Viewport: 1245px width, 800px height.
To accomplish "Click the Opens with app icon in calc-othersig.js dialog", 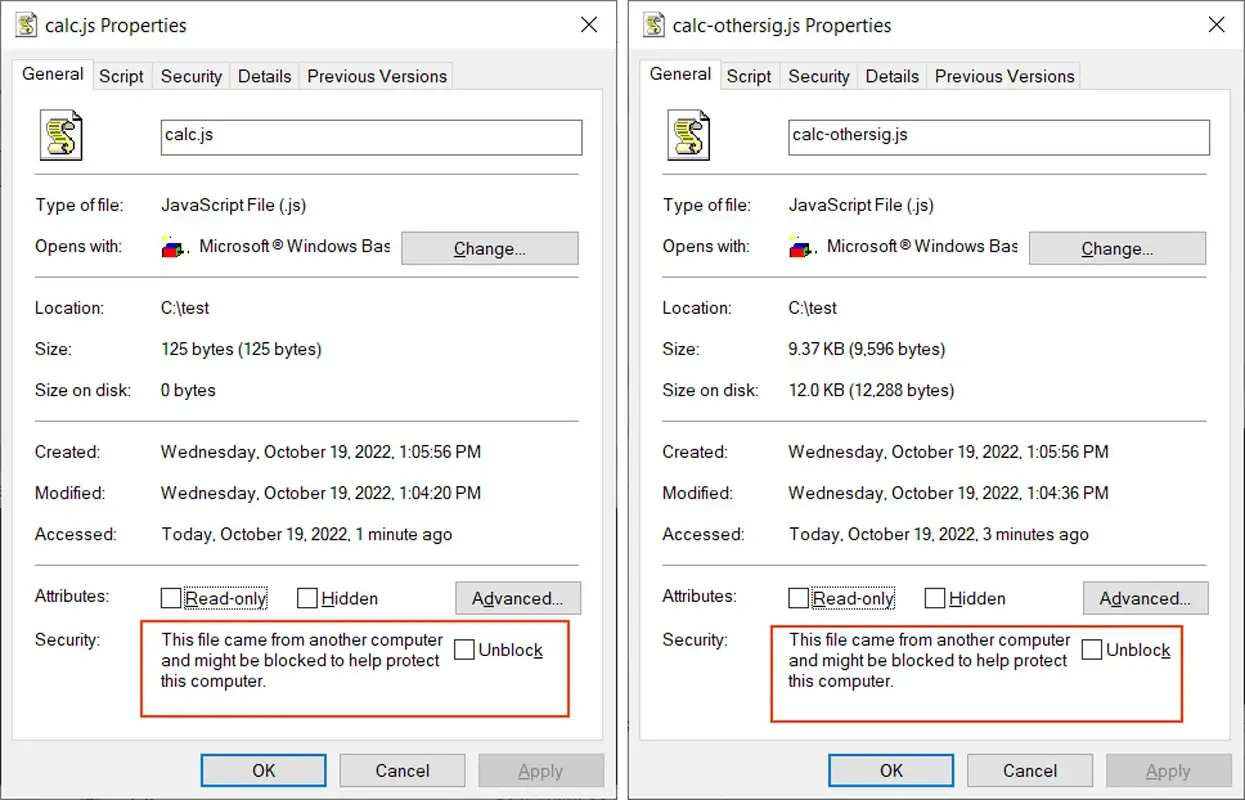I will [802, 247].
